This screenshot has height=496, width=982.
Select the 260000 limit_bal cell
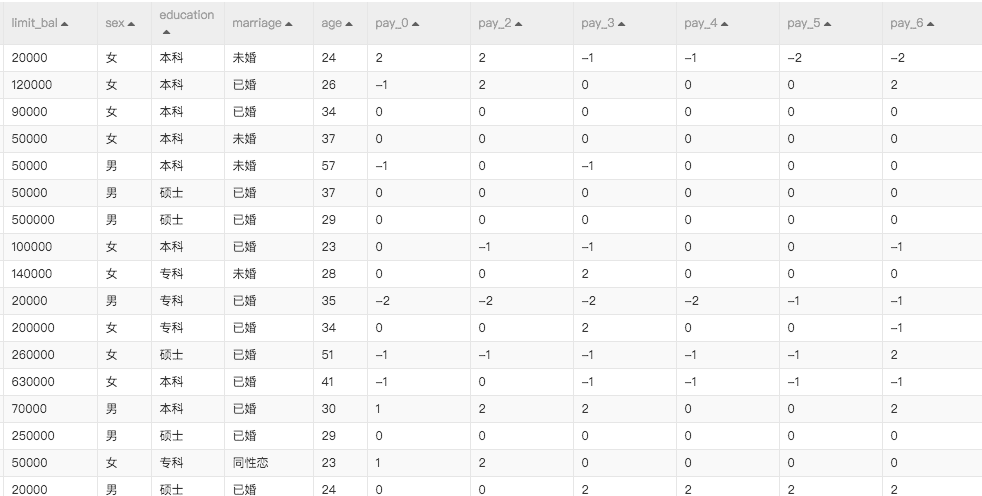(33, 354)
